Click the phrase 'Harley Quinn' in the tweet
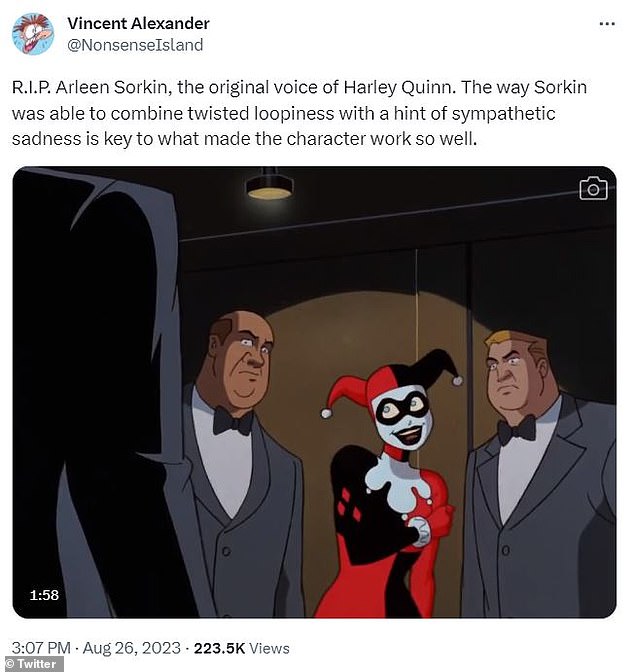634x672 pixels. (x=397, y=87)
